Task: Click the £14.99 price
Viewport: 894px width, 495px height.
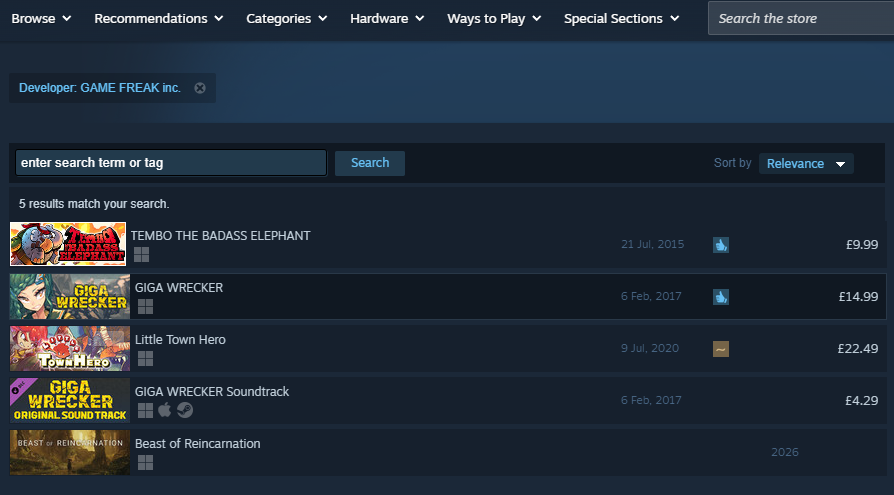Action: (x=858, y=297)
